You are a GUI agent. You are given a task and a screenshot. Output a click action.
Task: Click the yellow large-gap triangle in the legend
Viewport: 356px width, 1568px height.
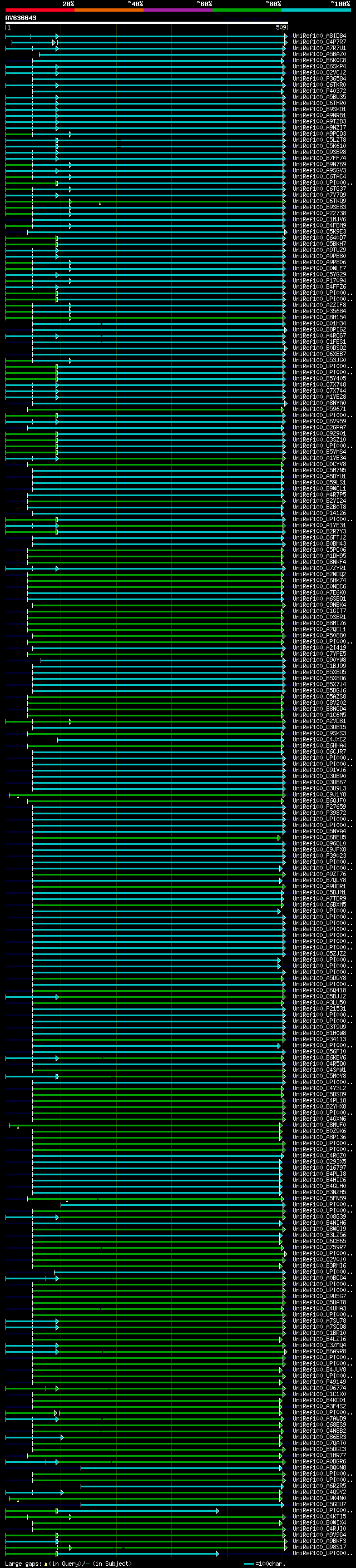(x=46, y=1563)
